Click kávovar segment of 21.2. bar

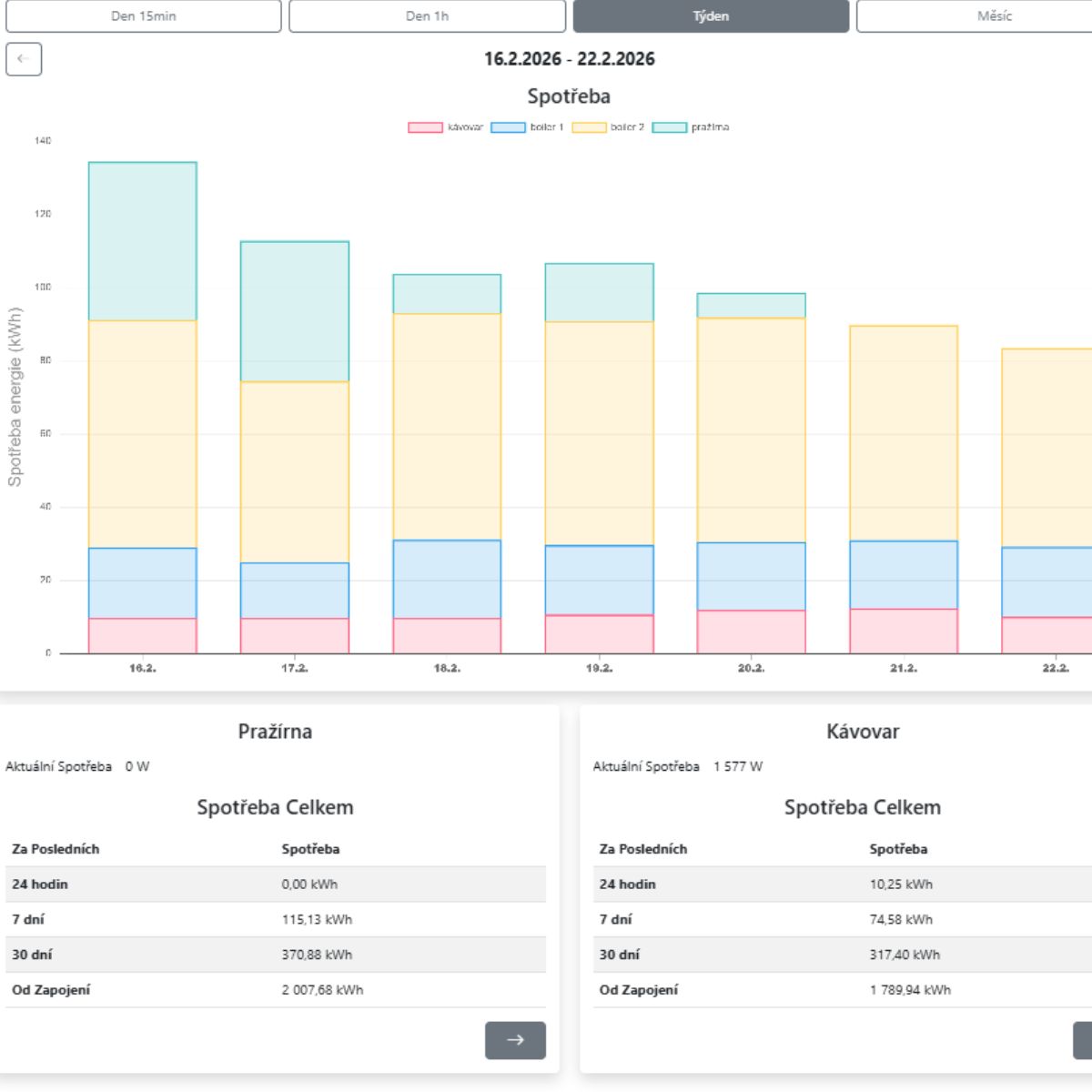(x=904, y=631)
